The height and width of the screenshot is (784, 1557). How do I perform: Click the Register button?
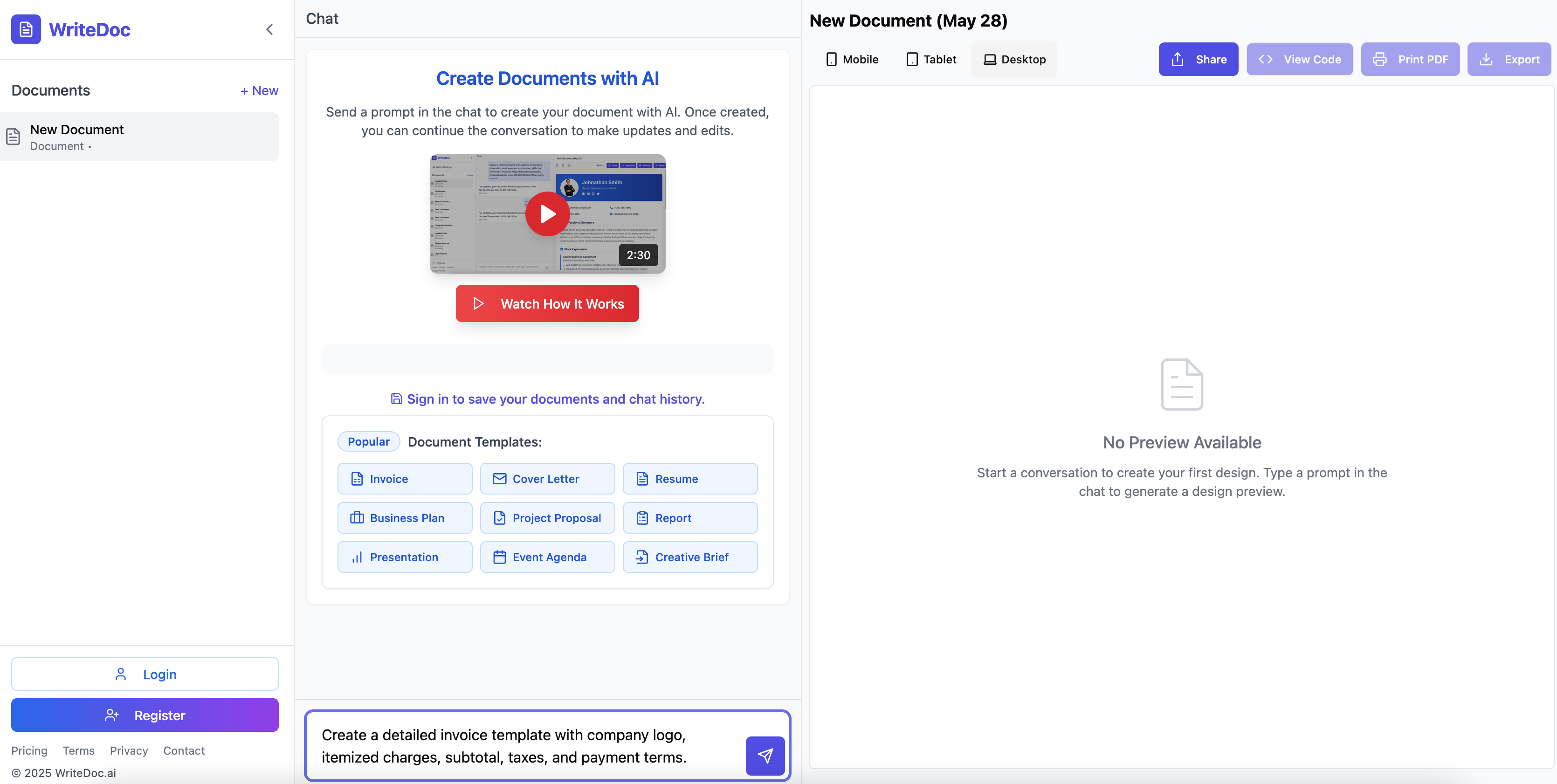145,715
